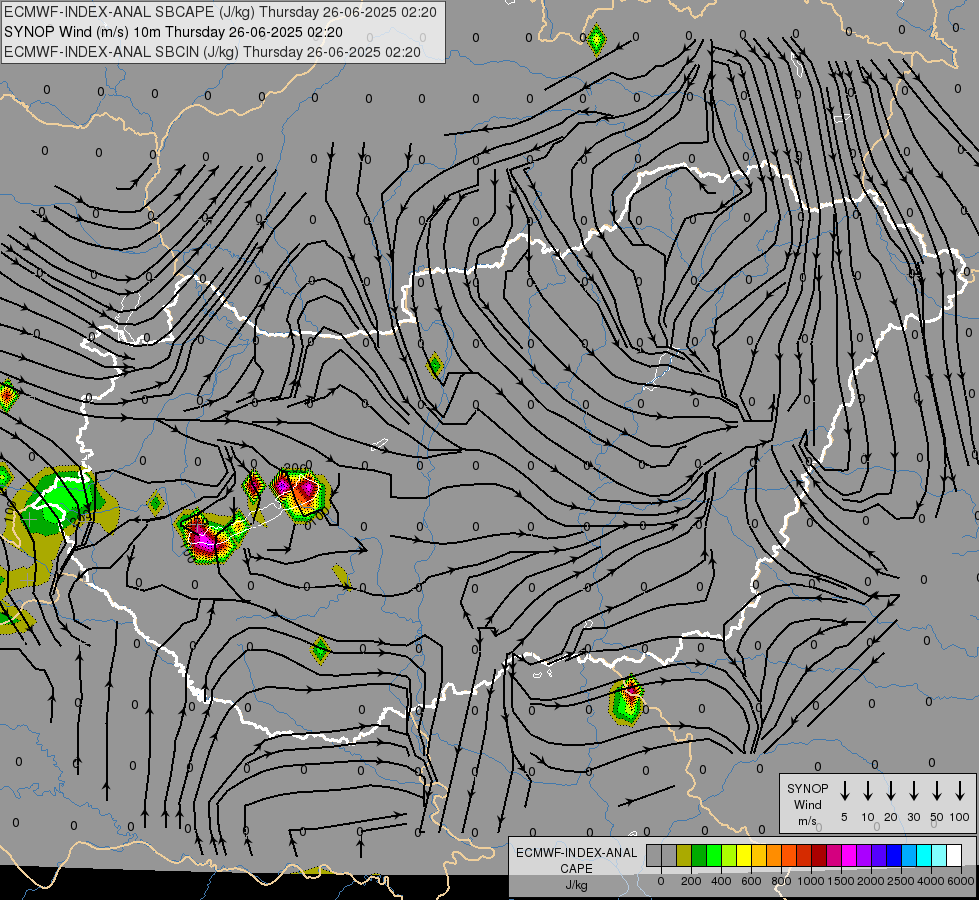This screenshot has height=900, width=979.
Task: Click the SYNOP Wind 10m title line
Action: click(173, 32)
